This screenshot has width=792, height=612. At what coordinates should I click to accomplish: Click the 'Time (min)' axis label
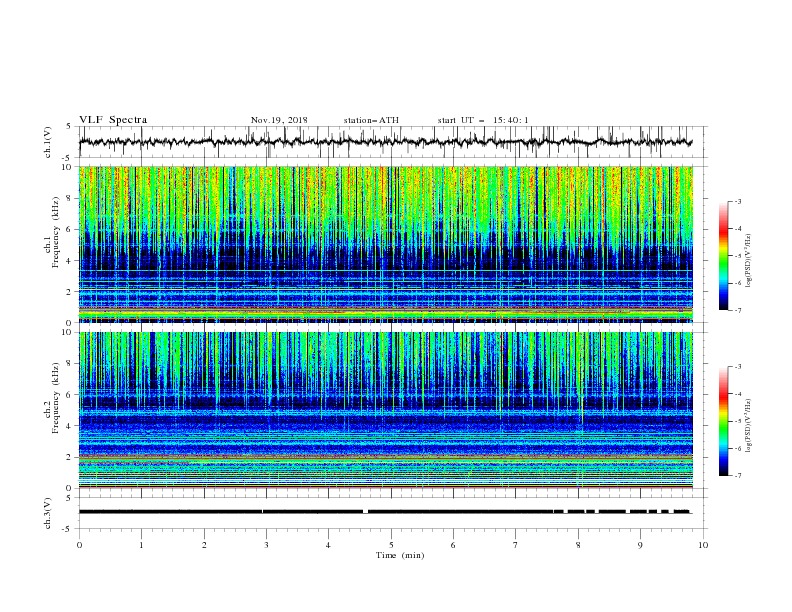(x=400, y=555)
